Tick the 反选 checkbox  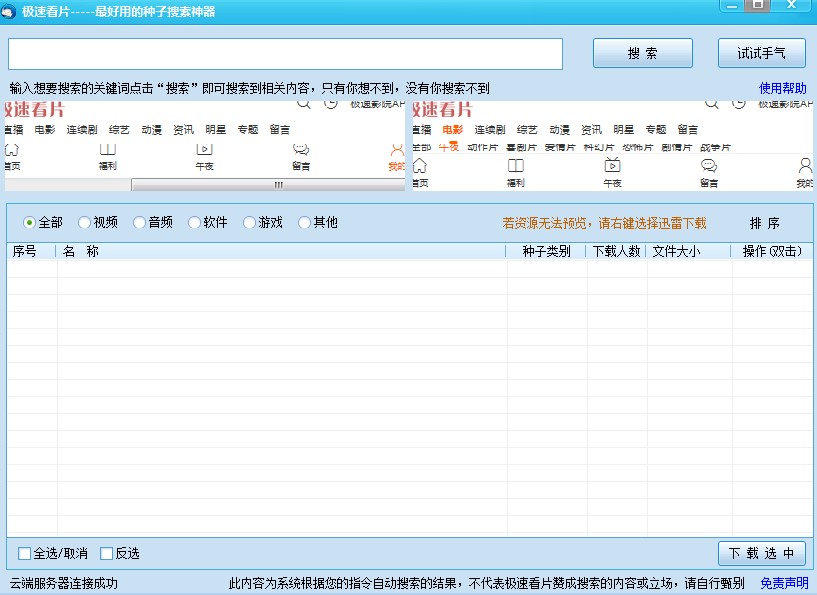point(107,553)
